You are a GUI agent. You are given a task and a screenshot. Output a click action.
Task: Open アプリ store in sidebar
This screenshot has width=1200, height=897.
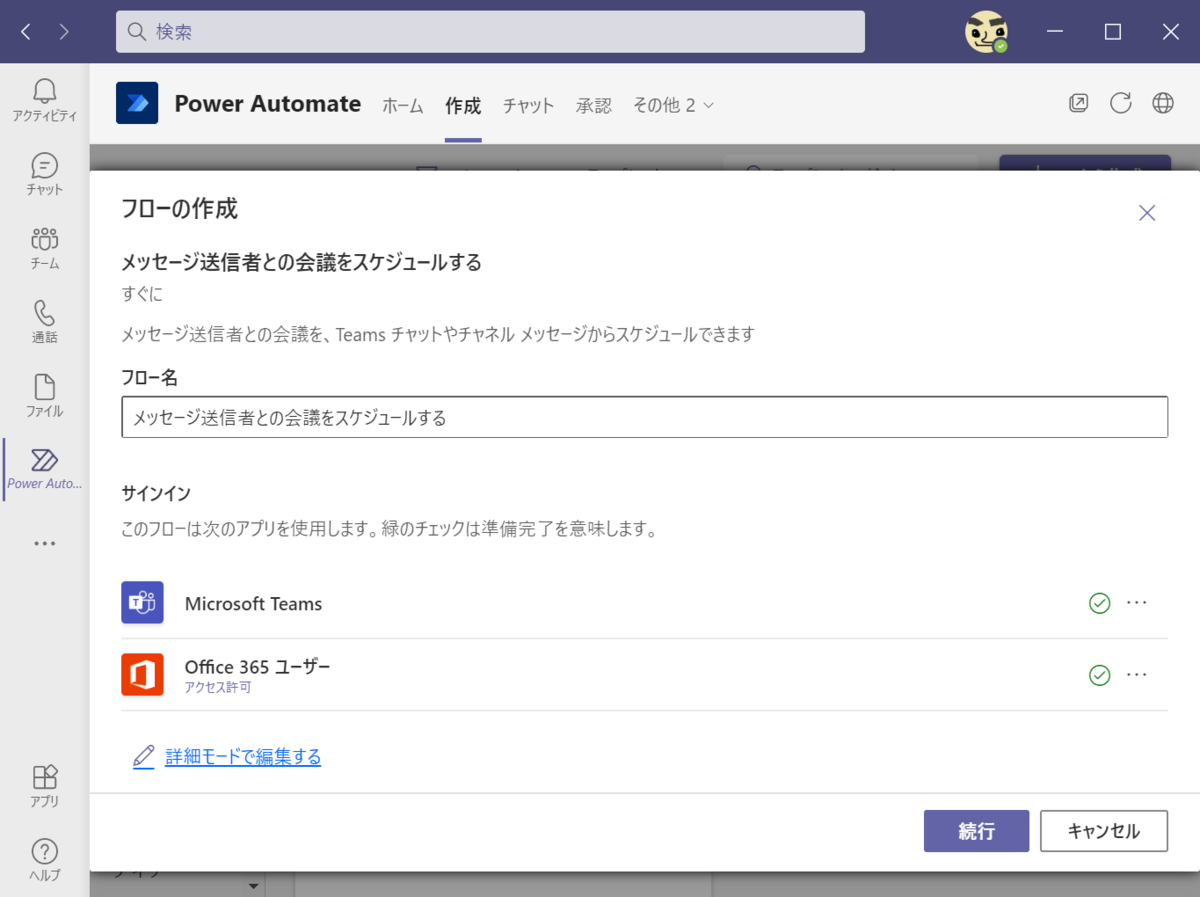point(44,786)
